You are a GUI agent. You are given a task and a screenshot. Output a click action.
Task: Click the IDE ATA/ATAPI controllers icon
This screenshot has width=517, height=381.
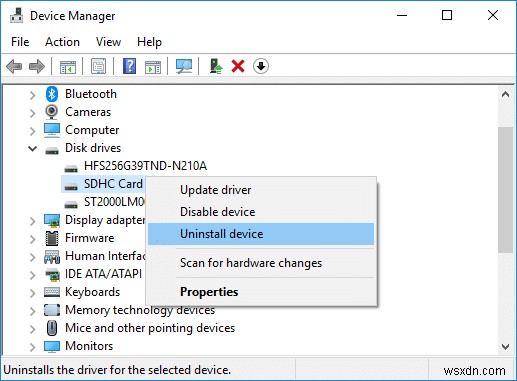(52, 274)
